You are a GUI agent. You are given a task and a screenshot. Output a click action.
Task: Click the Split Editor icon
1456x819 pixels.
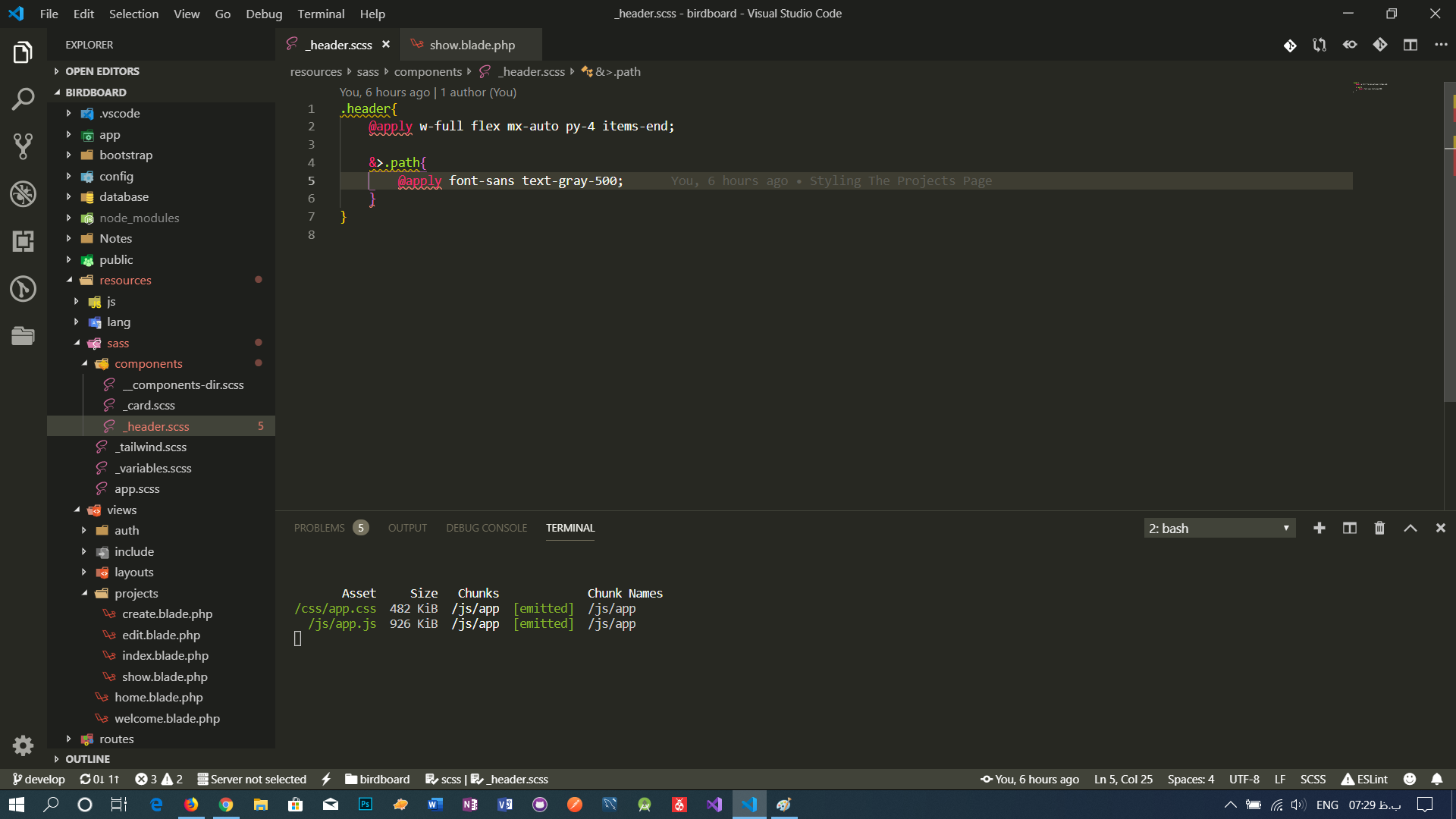(x=1410, y=45)
